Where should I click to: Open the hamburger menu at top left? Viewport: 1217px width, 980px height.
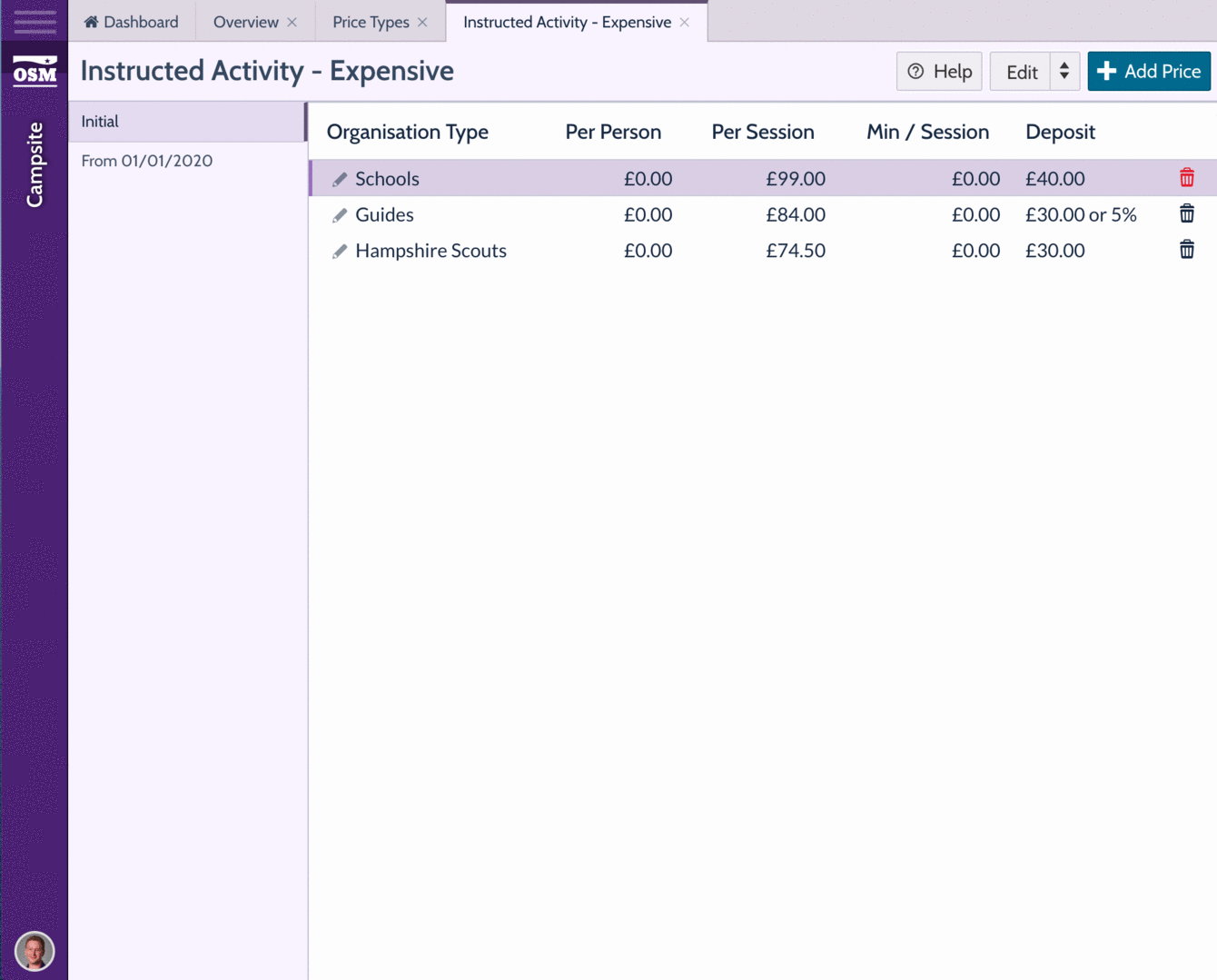click(x=35, y=21)
